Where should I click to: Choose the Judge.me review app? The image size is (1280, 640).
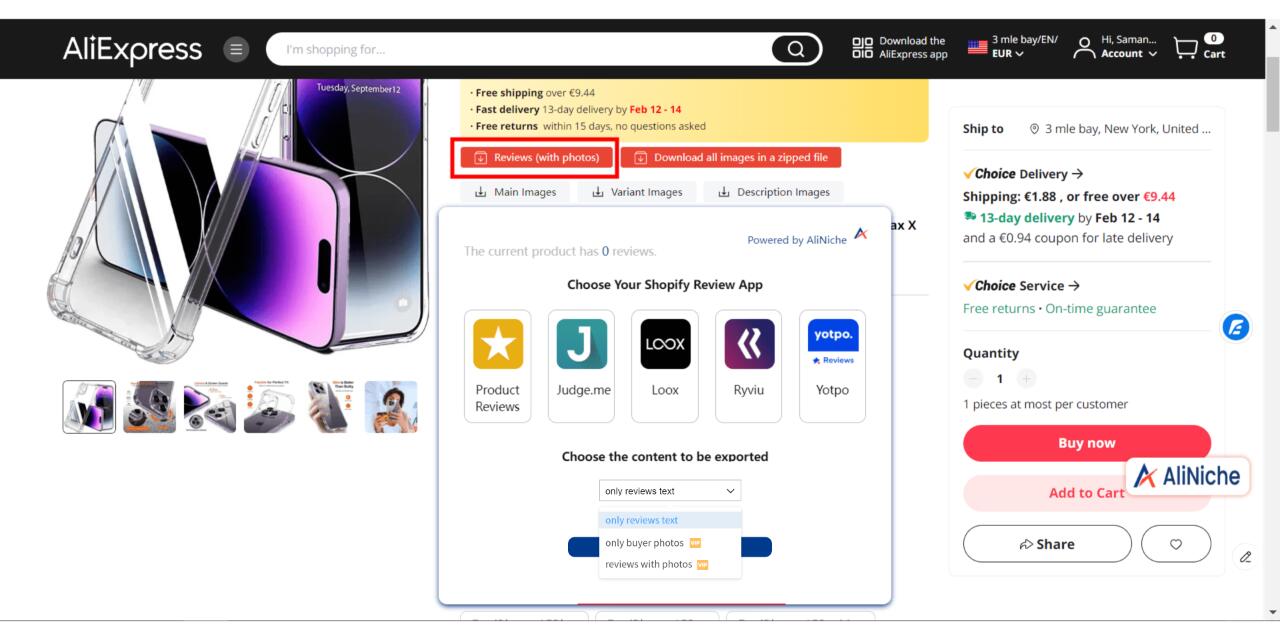[x=582, y=365]
